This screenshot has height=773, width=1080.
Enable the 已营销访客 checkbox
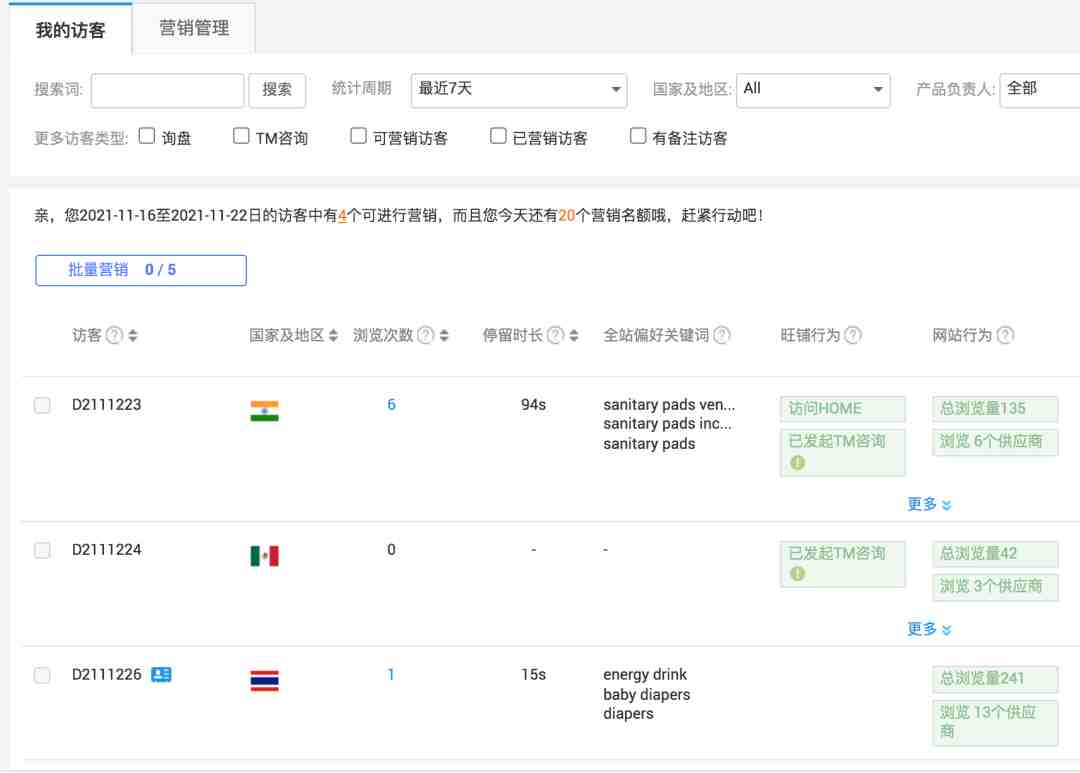pos(498,136)
